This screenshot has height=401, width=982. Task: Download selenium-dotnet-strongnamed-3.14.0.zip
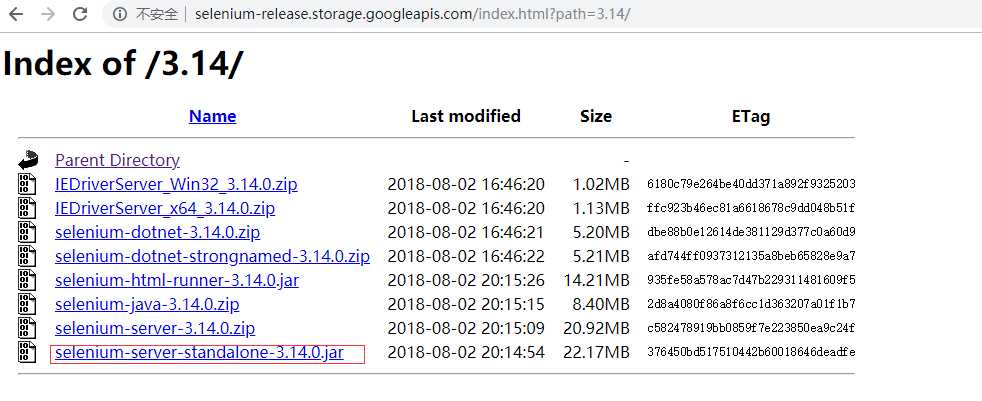tap(212, 256)
